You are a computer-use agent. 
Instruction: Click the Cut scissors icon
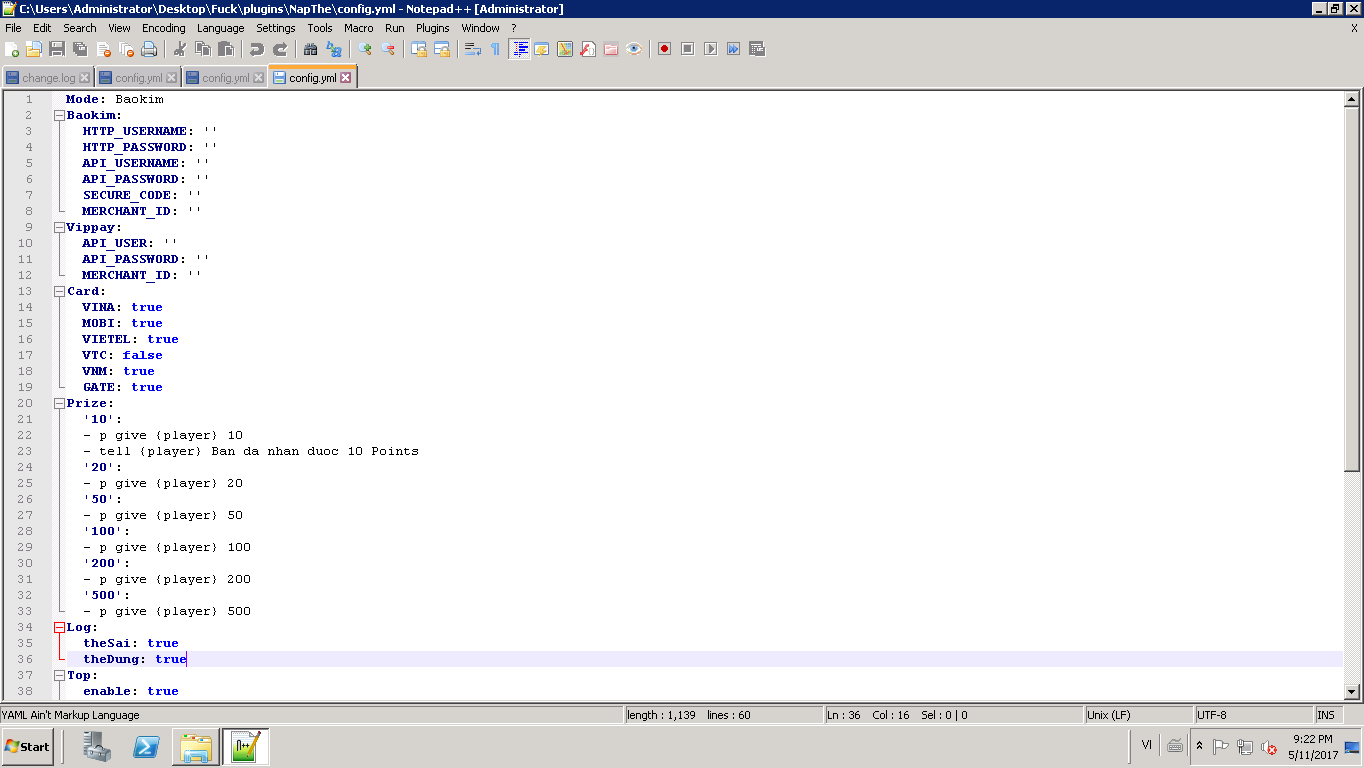pyautogui.click(x=180, y=49)
